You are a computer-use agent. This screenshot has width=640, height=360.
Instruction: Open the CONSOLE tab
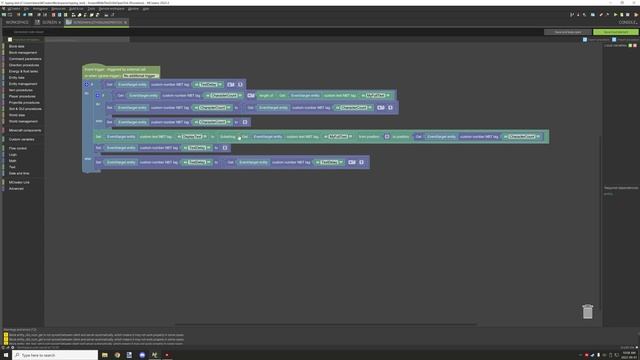[628, 22]
